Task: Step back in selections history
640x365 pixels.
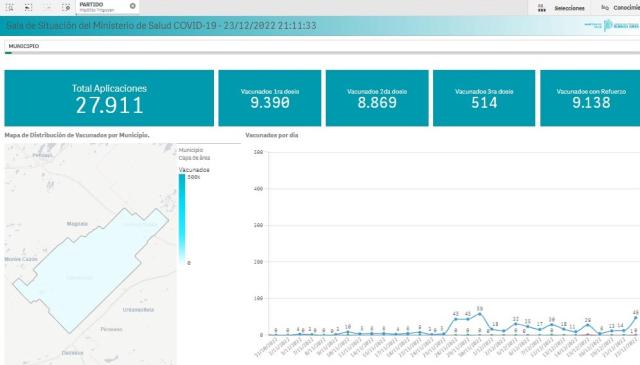Action: [x=28, y=7]
